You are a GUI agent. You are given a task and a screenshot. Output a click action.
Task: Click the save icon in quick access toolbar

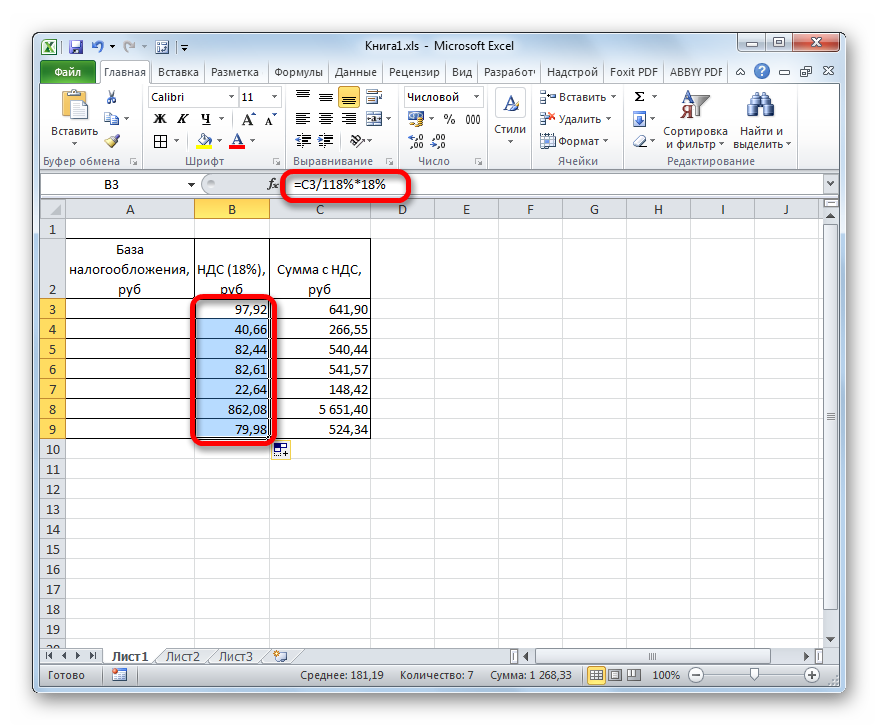coord(76,46)
